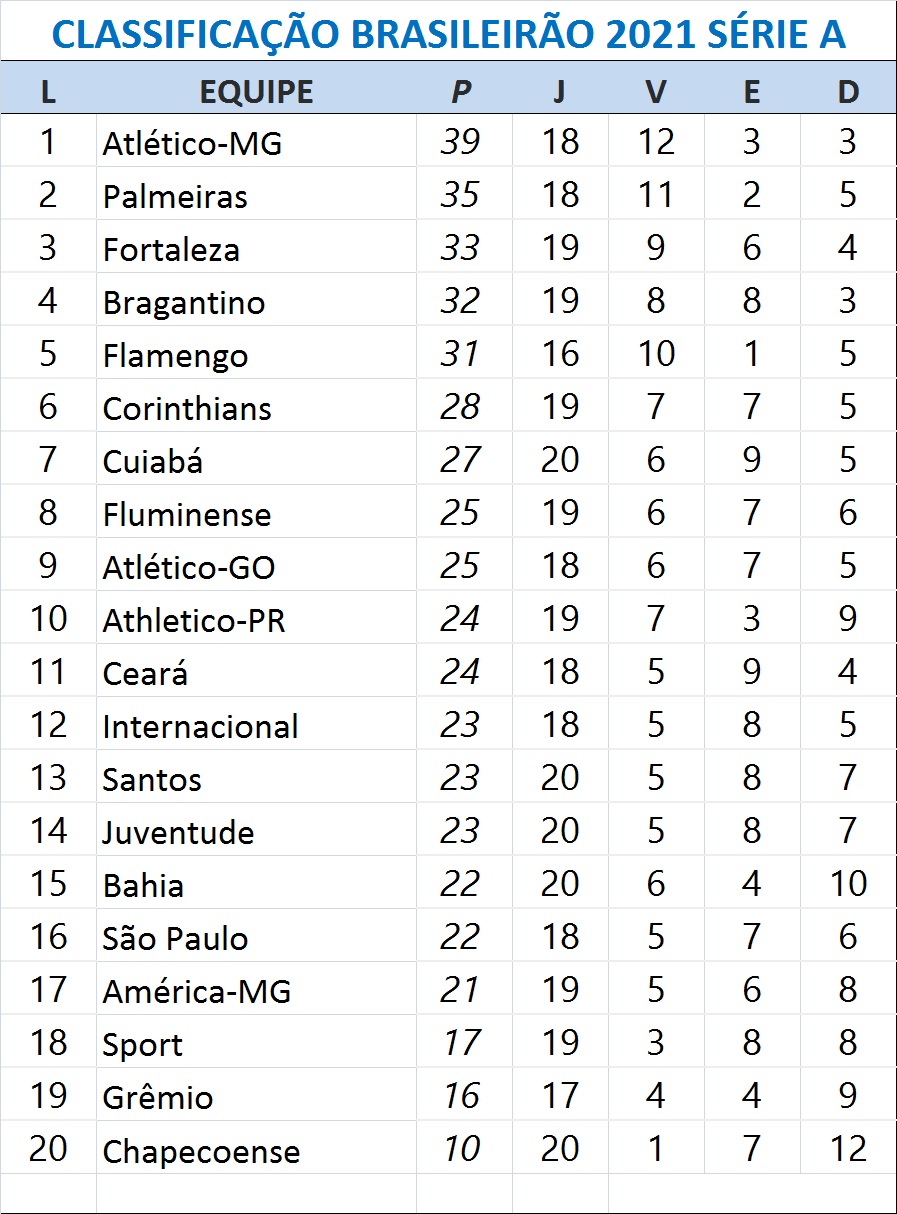
Task: Click the Flamengo team name cell
Action: click(x=175, y=355)
